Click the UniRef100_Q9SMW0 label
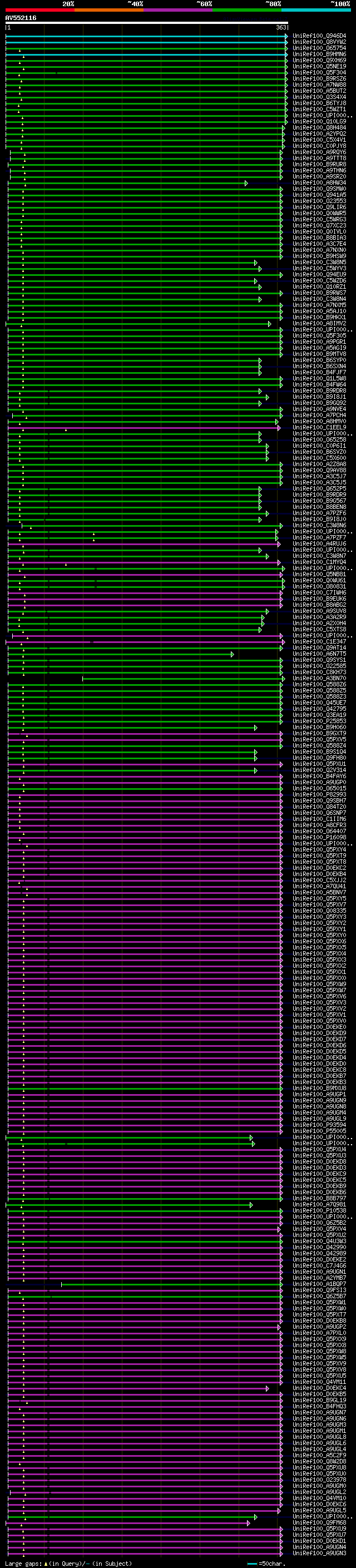Viewport: 356px width, 1568px height. pyautogui.click(x=319, y=189)
